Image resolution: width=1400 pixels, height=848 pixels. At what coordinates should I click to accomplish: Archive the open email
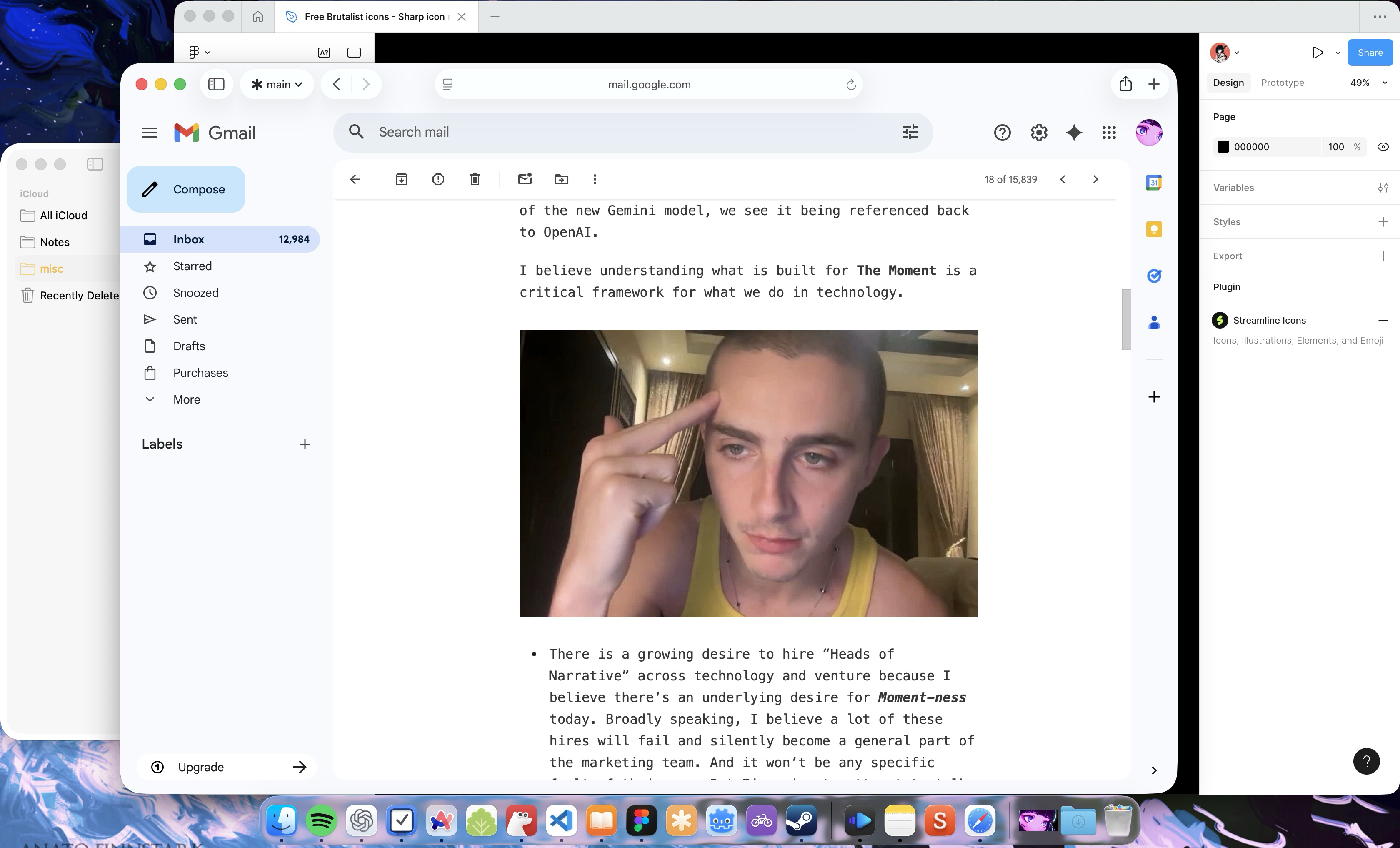tap(402, 180)
